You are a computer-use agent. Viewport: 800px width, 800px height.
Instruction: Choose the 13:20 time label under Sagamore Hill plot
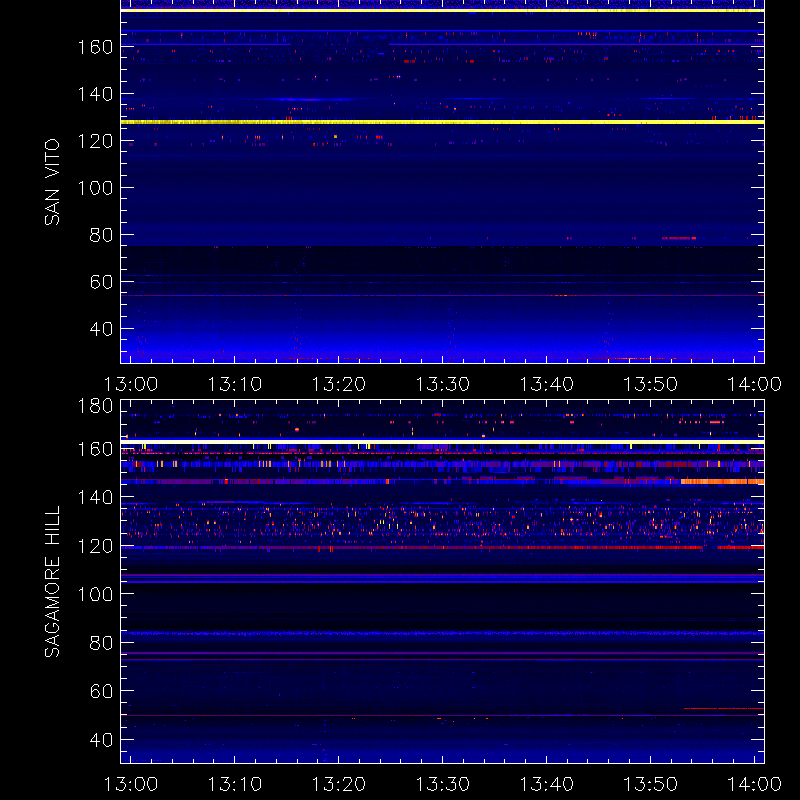coord(339,784)
